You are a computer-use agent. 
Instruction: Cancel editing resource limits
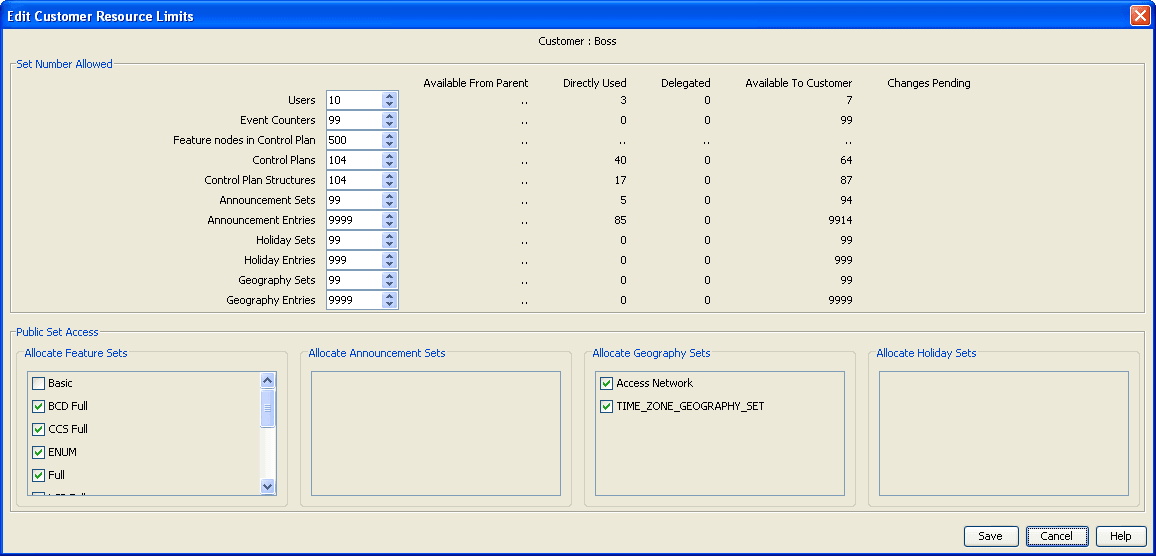tap(1056, 536)
